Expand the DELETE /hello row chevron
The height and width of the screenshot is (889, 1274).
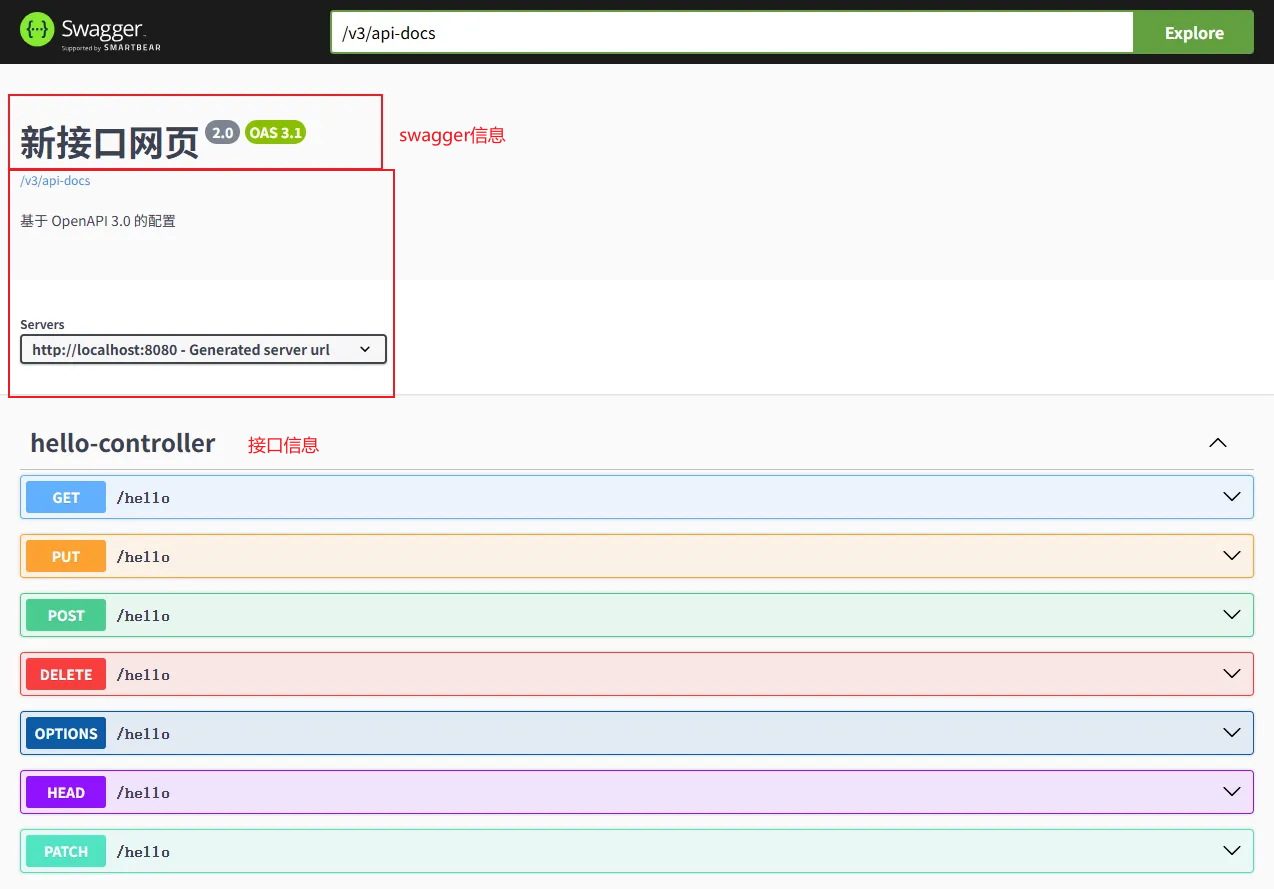[x=1232, y=674]
